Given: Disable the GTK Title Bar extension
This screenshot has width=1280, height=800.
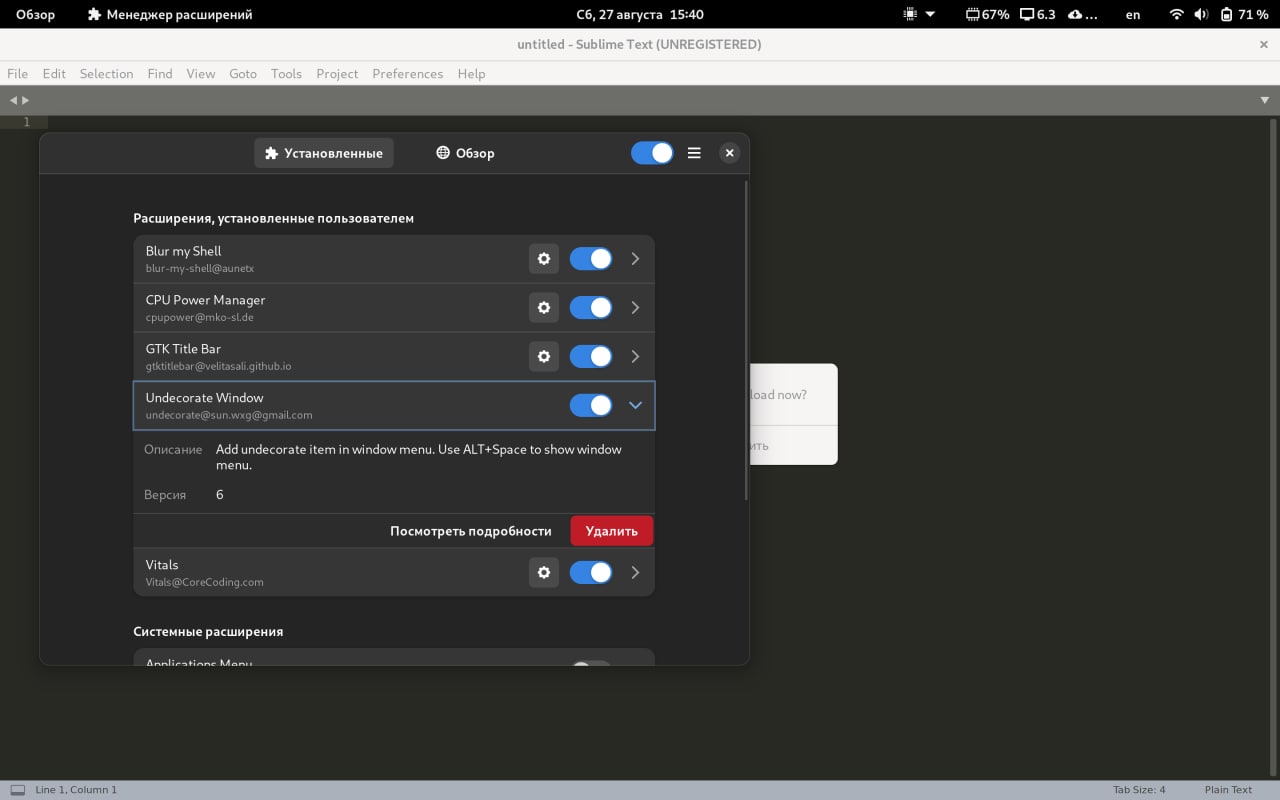Looking at the screenshot, I should click(x=591, y=356).
